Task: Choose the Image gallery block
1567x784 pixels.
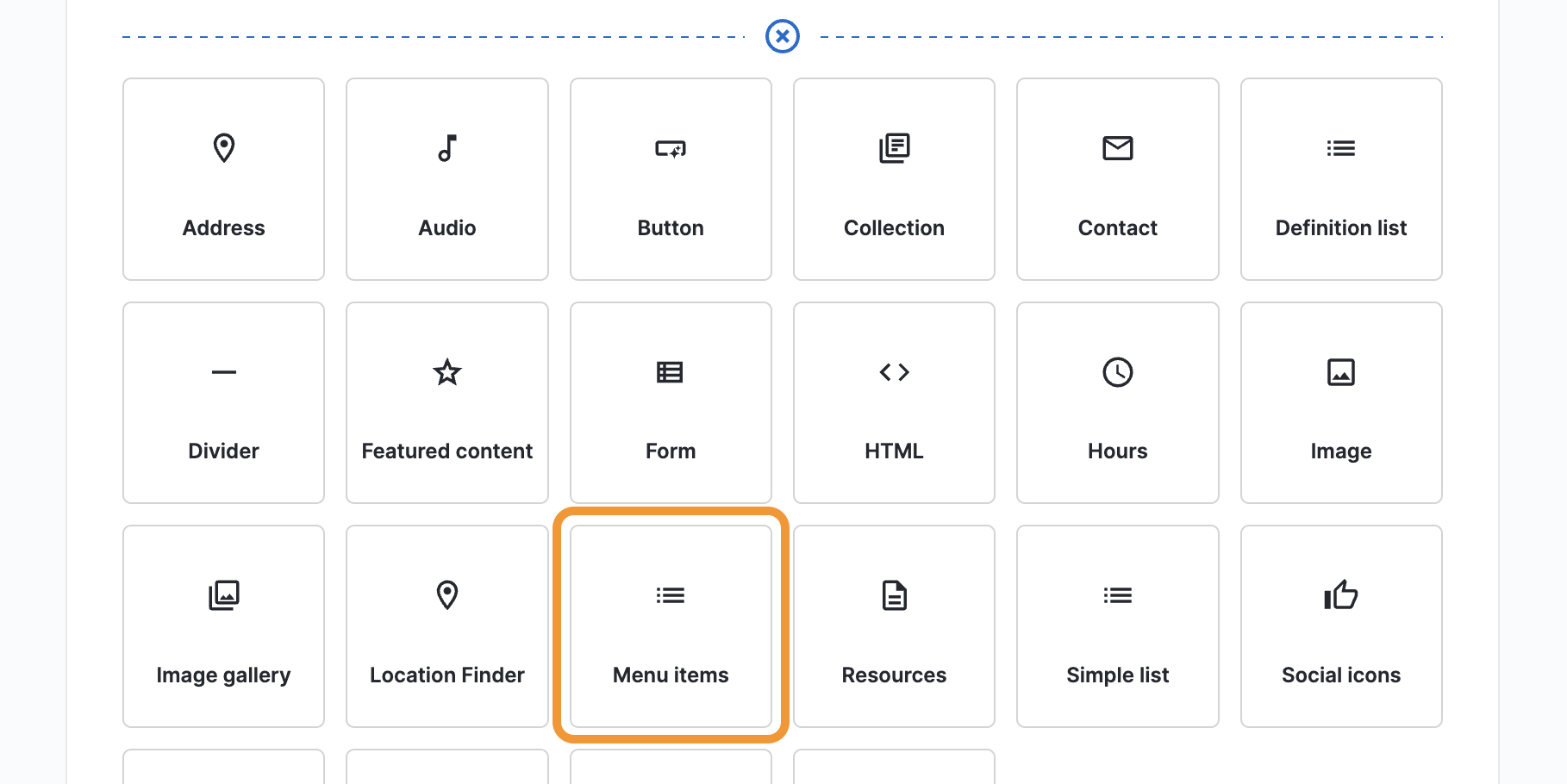Action: [x=223, y=626]
